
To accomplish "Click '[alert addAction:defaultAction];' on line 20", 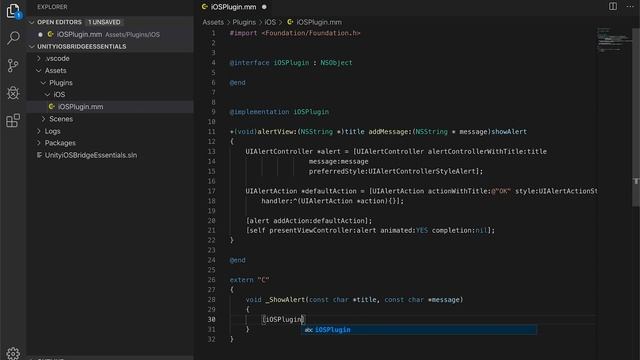I will [x=309, y=221].
